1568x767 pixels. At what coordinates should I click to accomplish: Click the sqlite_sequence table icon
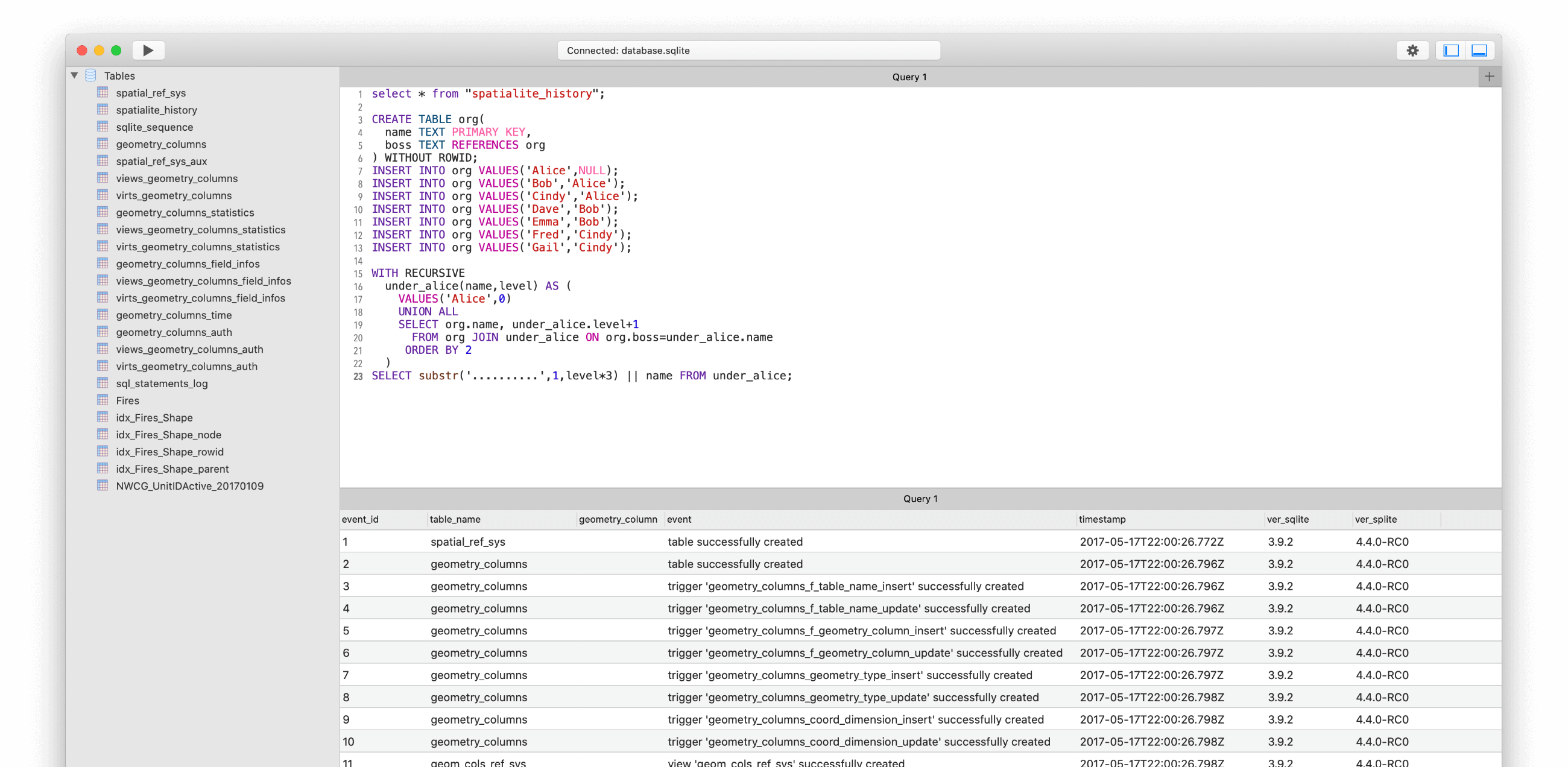coord(103,127)
